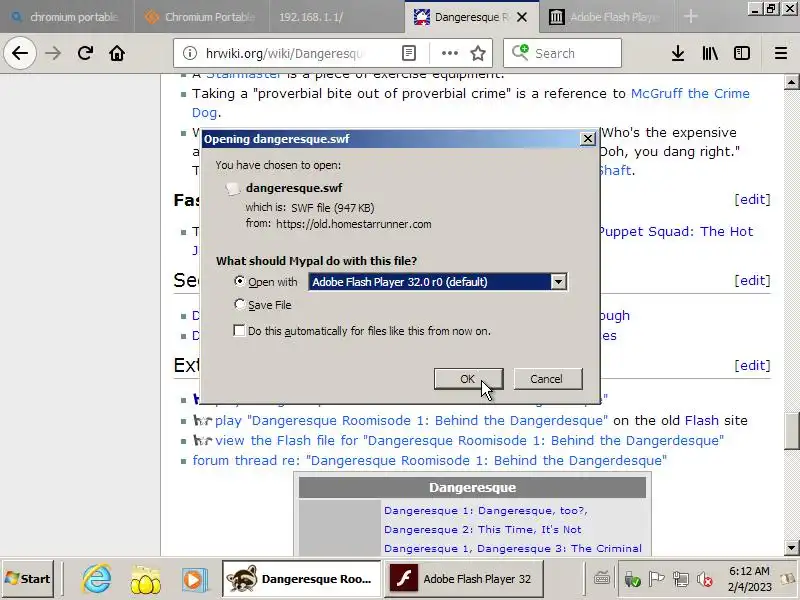Viewport: 800px width, 600px height.
Task: Click the Forward arrow button
Action: [x=53, y=53]
